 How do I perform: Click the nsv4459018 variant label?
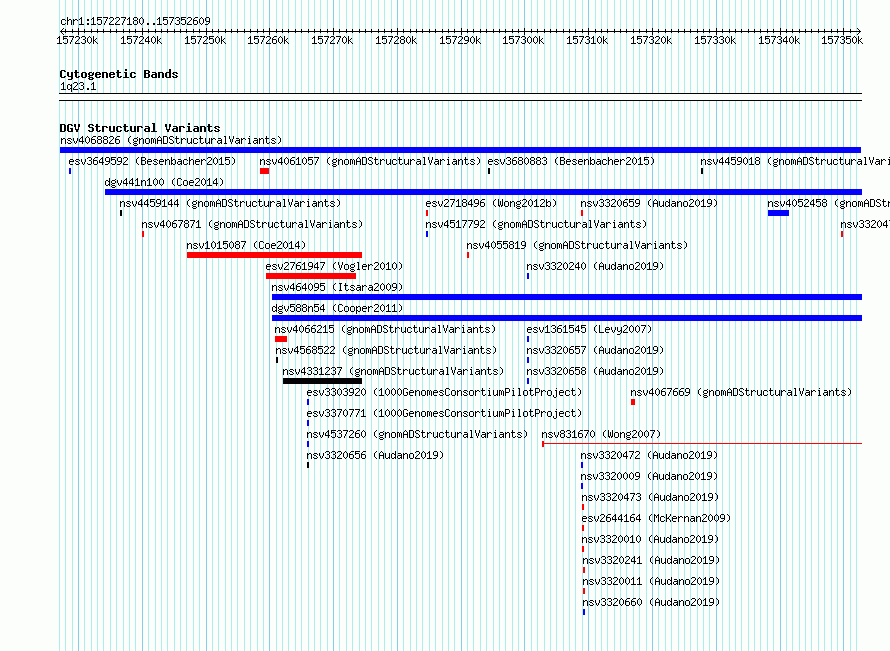tap(795, 161)
